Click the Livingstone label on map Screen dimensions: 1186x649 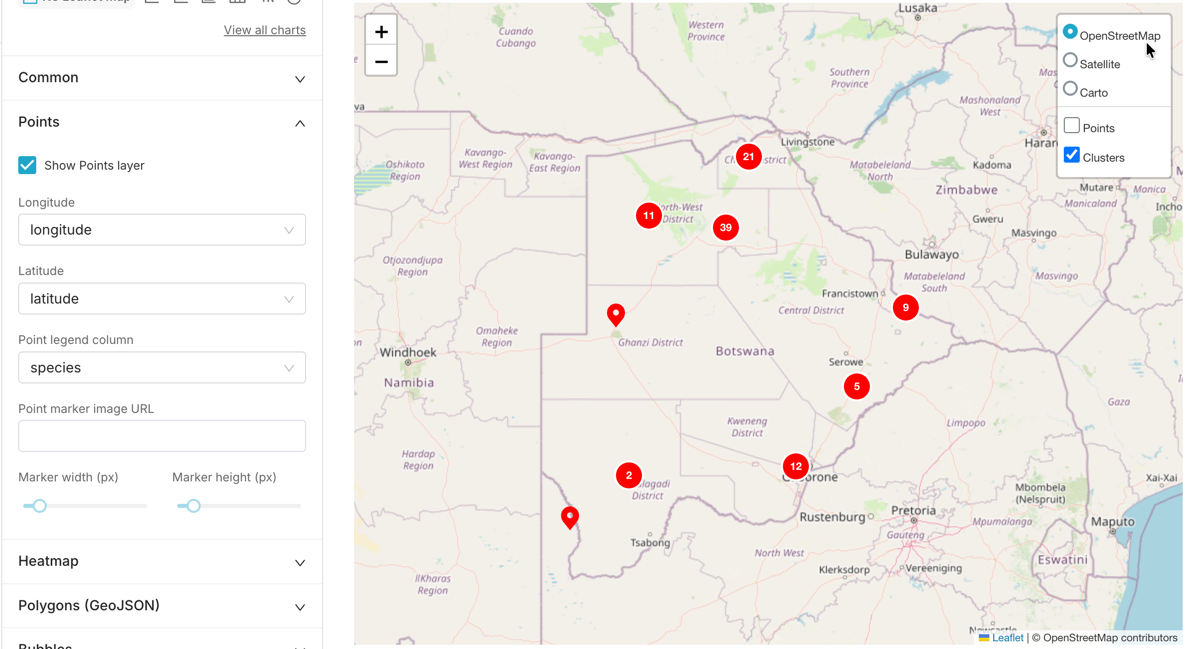click(808, 142)
